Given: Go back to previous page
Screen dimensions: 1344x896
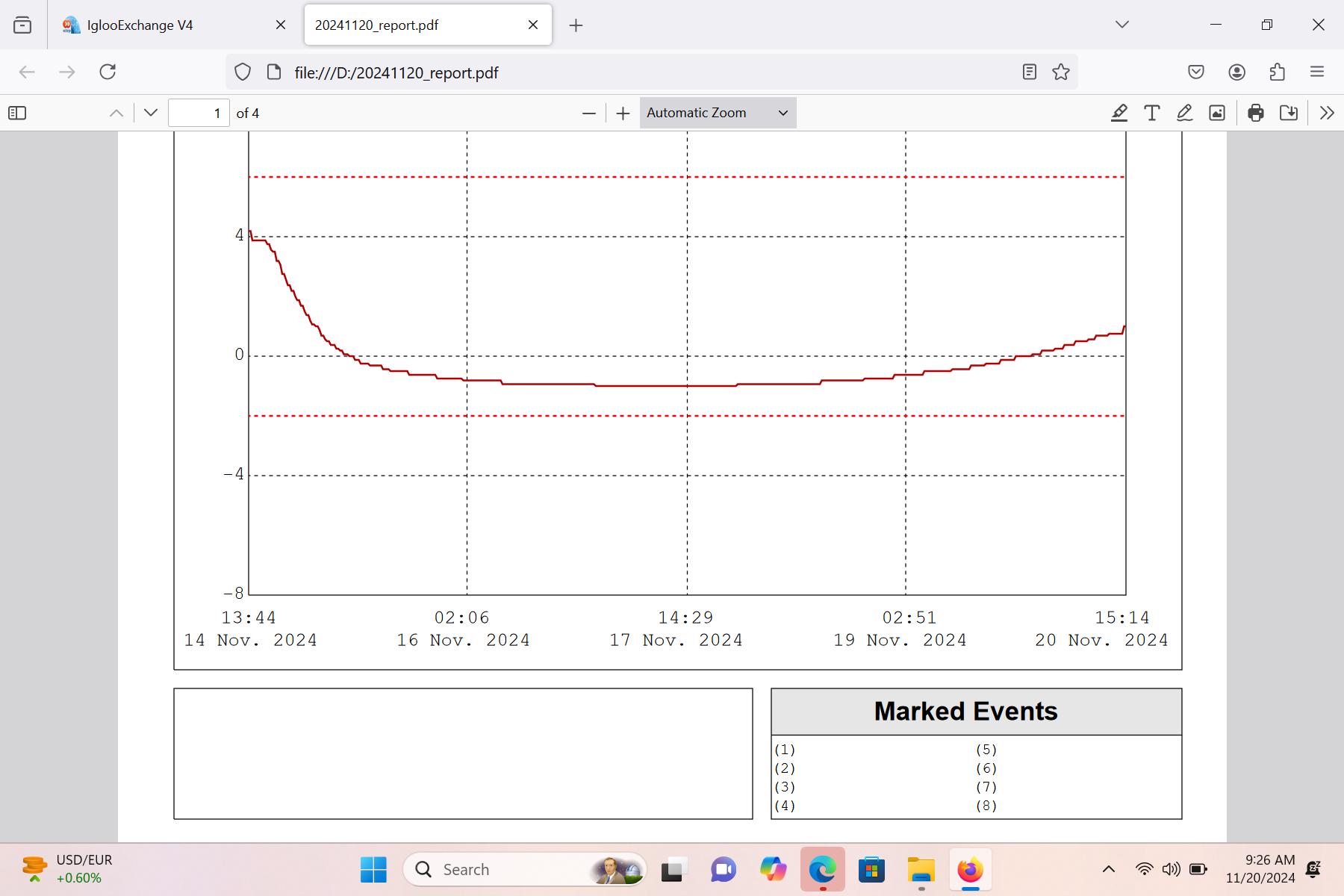Looking at the screenshot, I should click(27, 72).
